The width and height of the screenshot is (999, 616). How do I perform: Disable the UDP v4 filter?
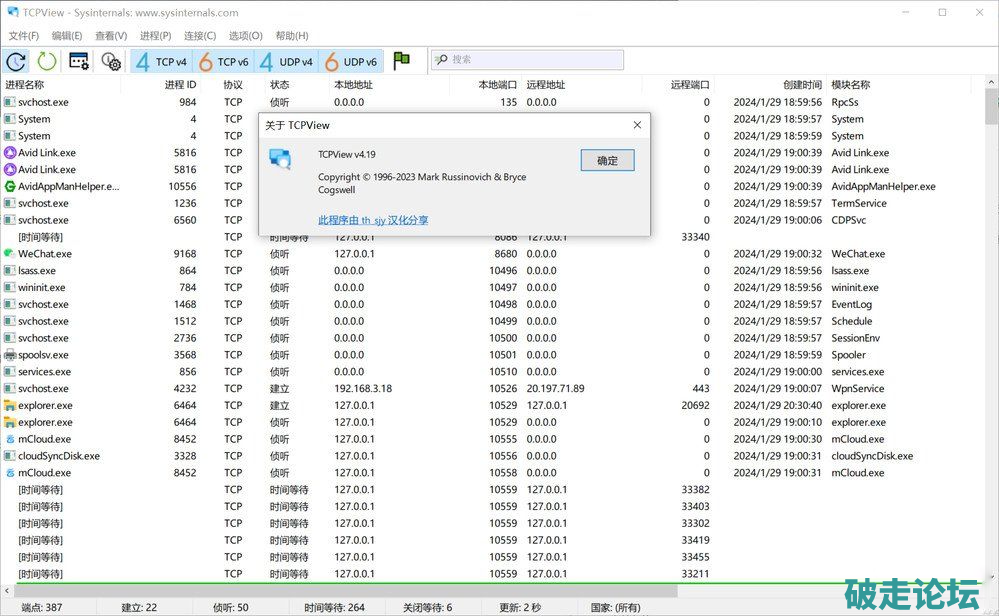[x=286, y=61]
